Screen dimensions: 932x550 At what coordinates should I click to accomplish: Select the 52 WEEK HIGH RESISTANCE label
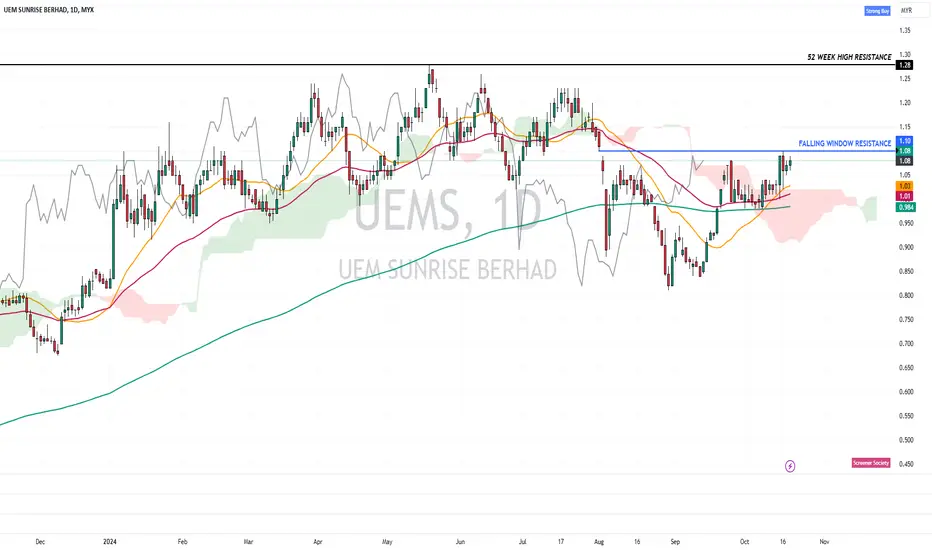849,57
